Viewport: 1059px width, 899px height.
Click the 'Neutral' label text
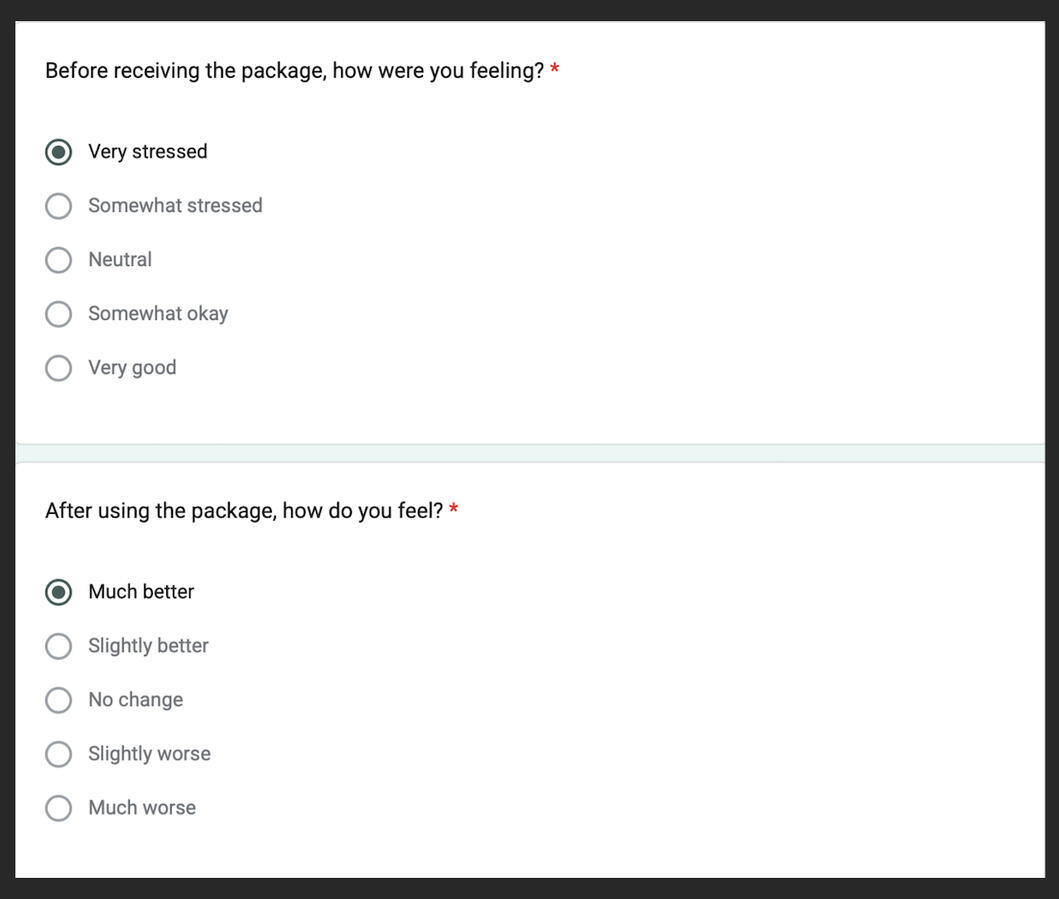pyautogui.click(x=120, y=259)
